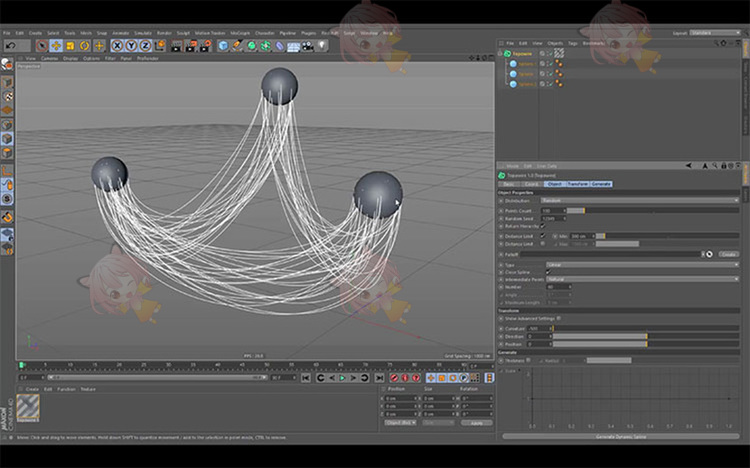Viewport: 750px width, 468px height.
Task: Click the green array modeling icon
Action: [265, 46]
